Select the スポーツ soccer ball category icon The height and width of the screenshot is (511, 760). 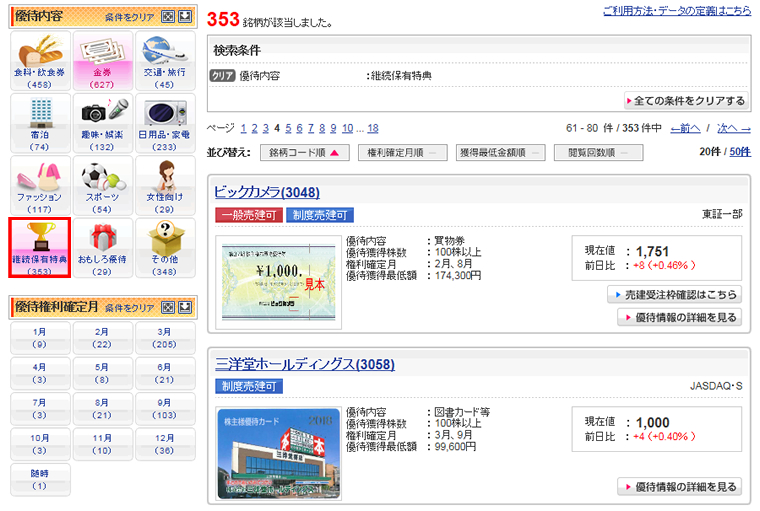(x=103, y=186)
